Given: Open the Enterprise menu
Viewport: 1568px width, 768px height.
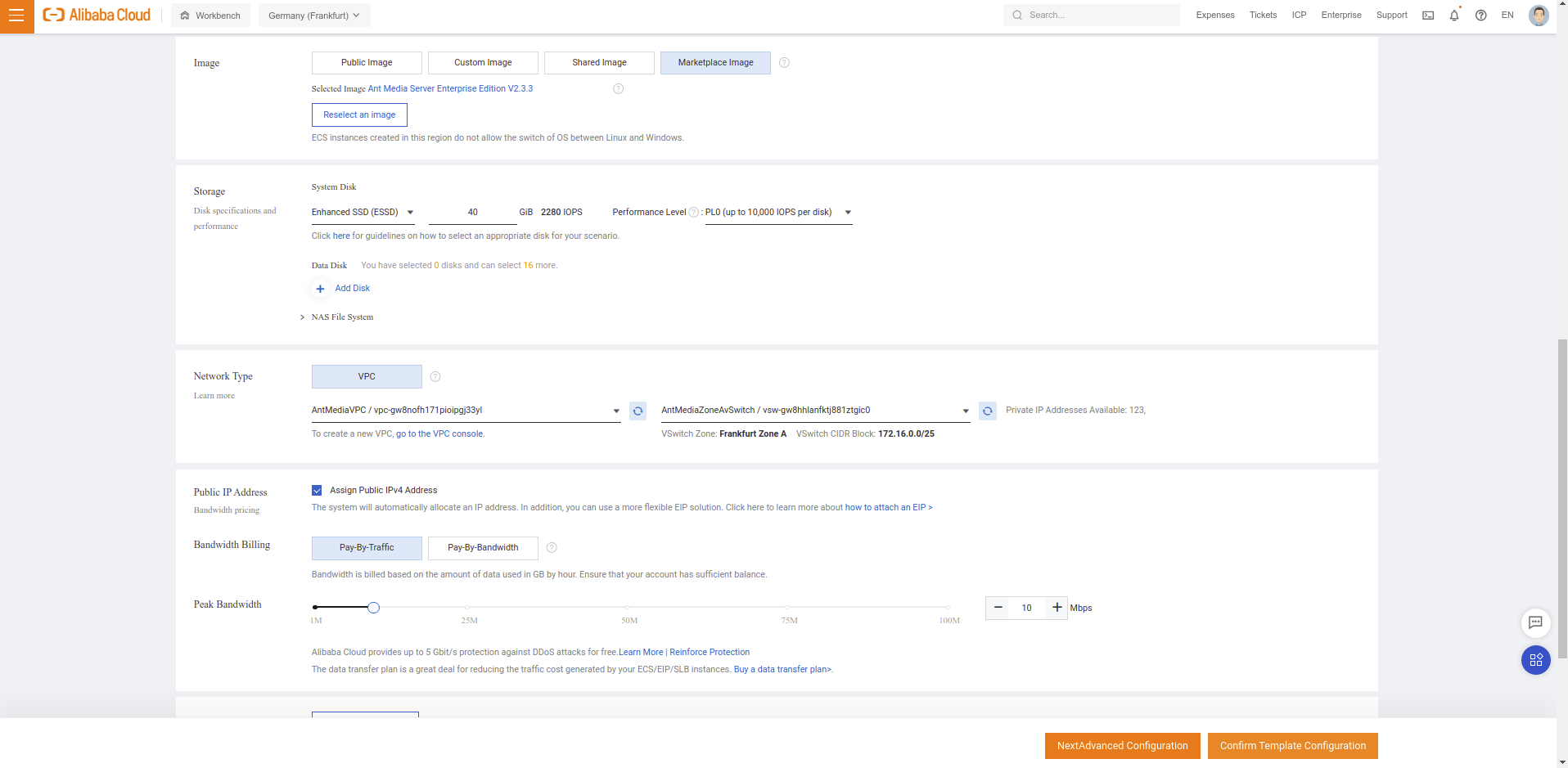Looking at the screenshot, I should pos(1341,15).
